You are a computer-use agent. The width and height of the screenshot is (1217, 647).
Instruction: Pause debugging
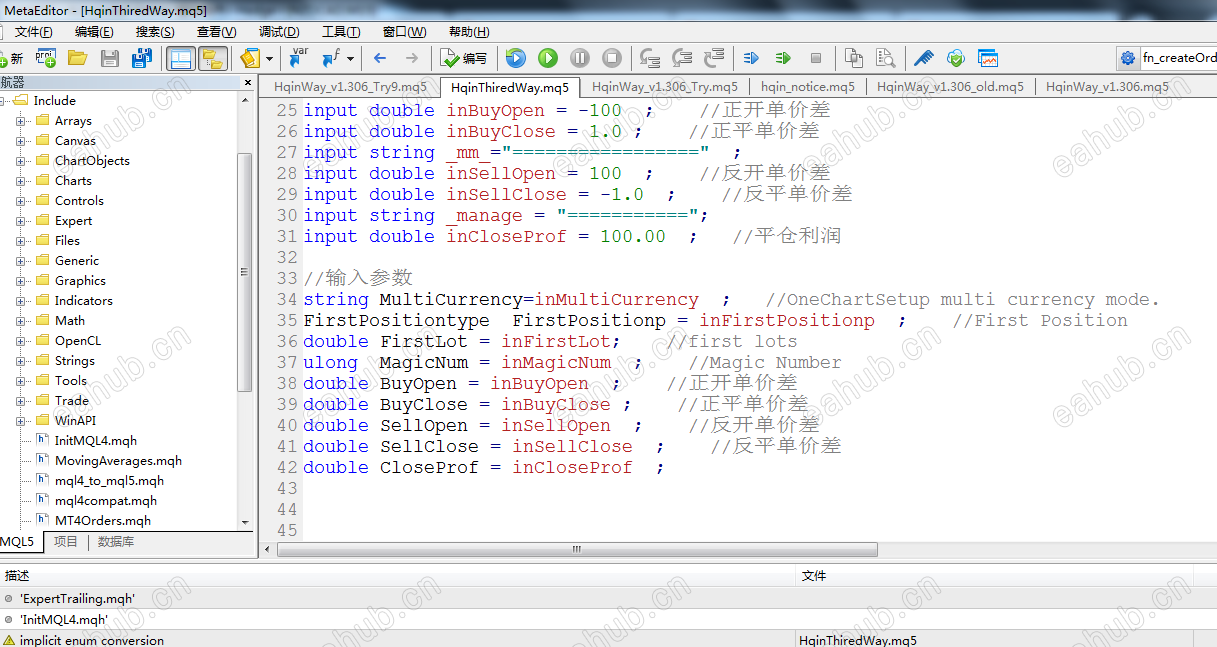point(580,58)
